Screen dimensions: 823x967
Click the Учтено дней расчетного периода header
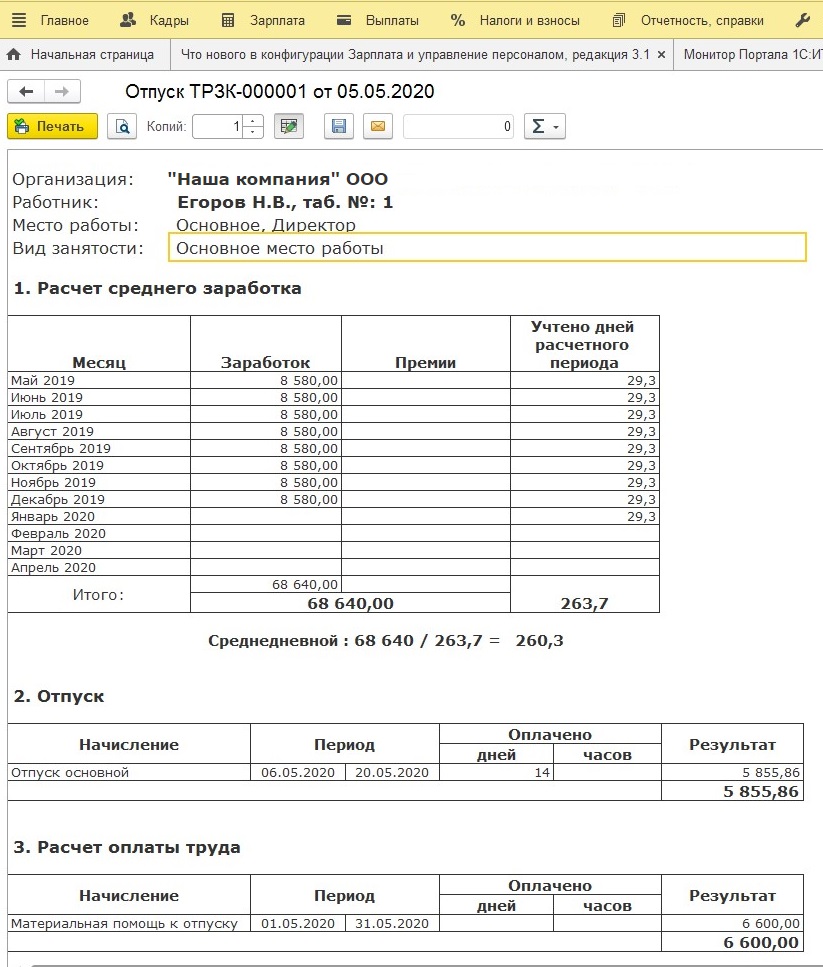coord(583,344)
